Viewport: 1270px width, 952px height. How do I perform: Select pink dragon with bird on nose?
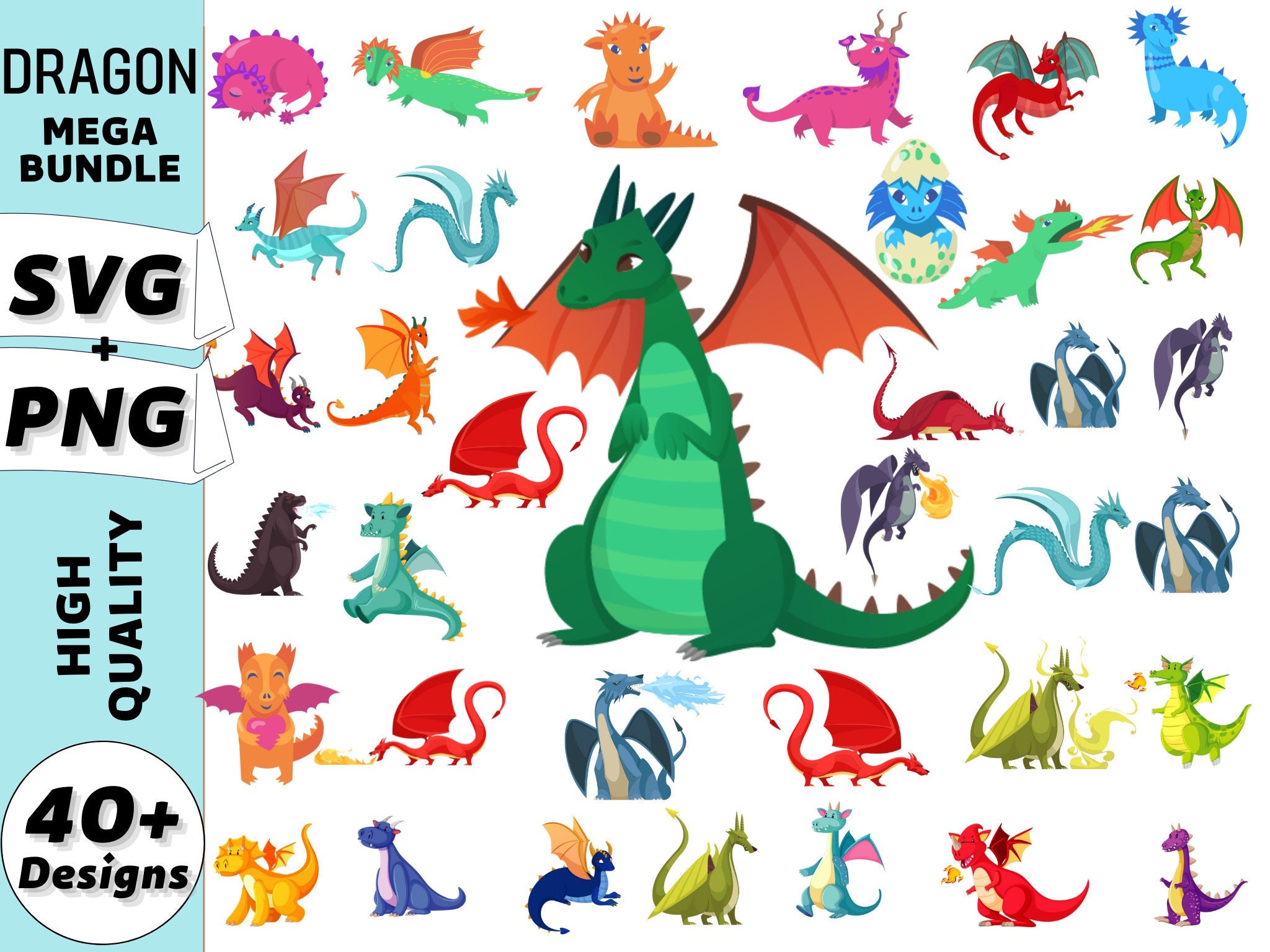(828, 79)
